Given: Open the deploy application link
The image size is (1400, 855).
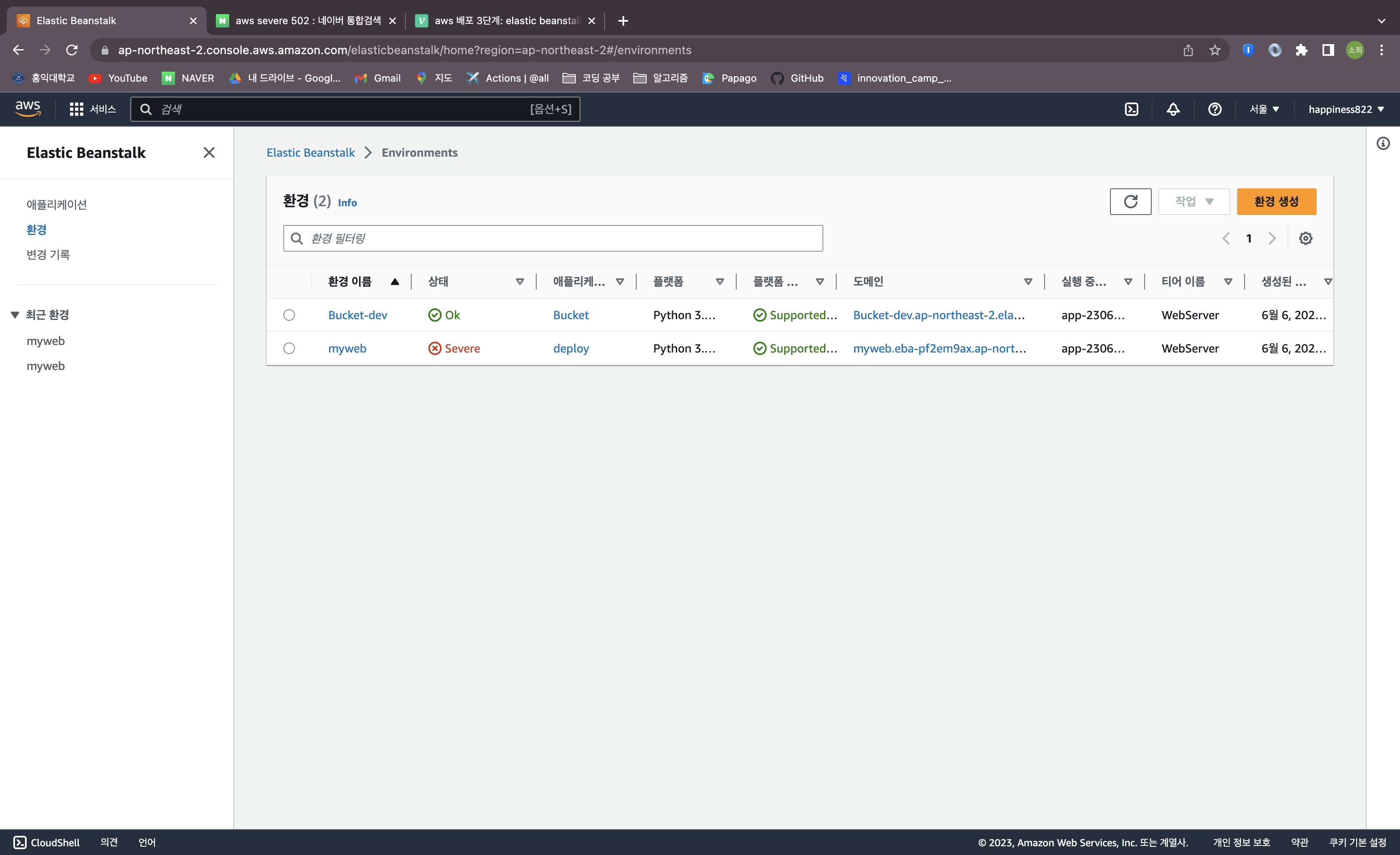Looking at the screenshot, I should point(570,349).
